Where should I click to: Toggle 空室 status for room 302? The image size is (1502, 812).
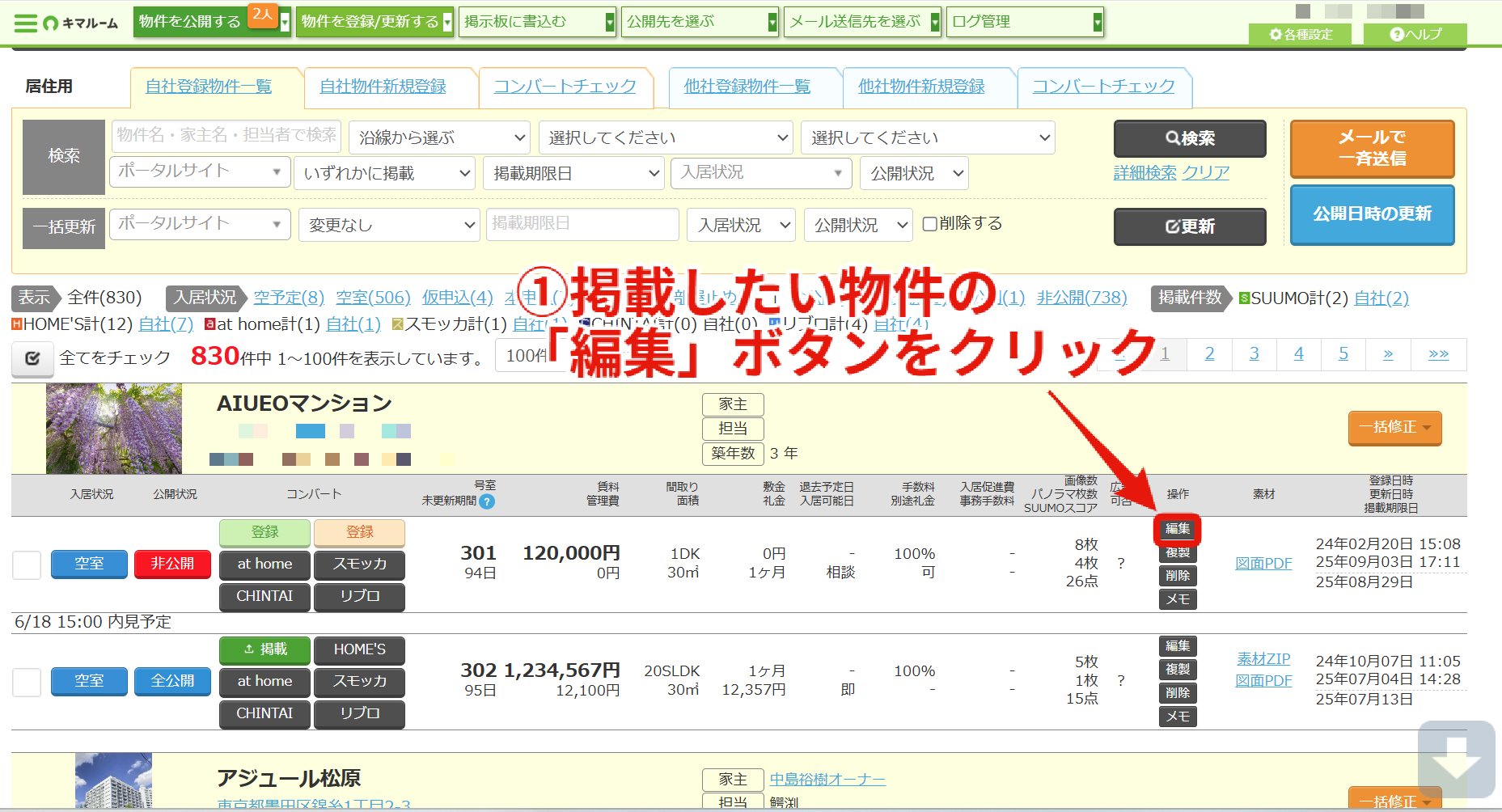(x=89, y=681)
